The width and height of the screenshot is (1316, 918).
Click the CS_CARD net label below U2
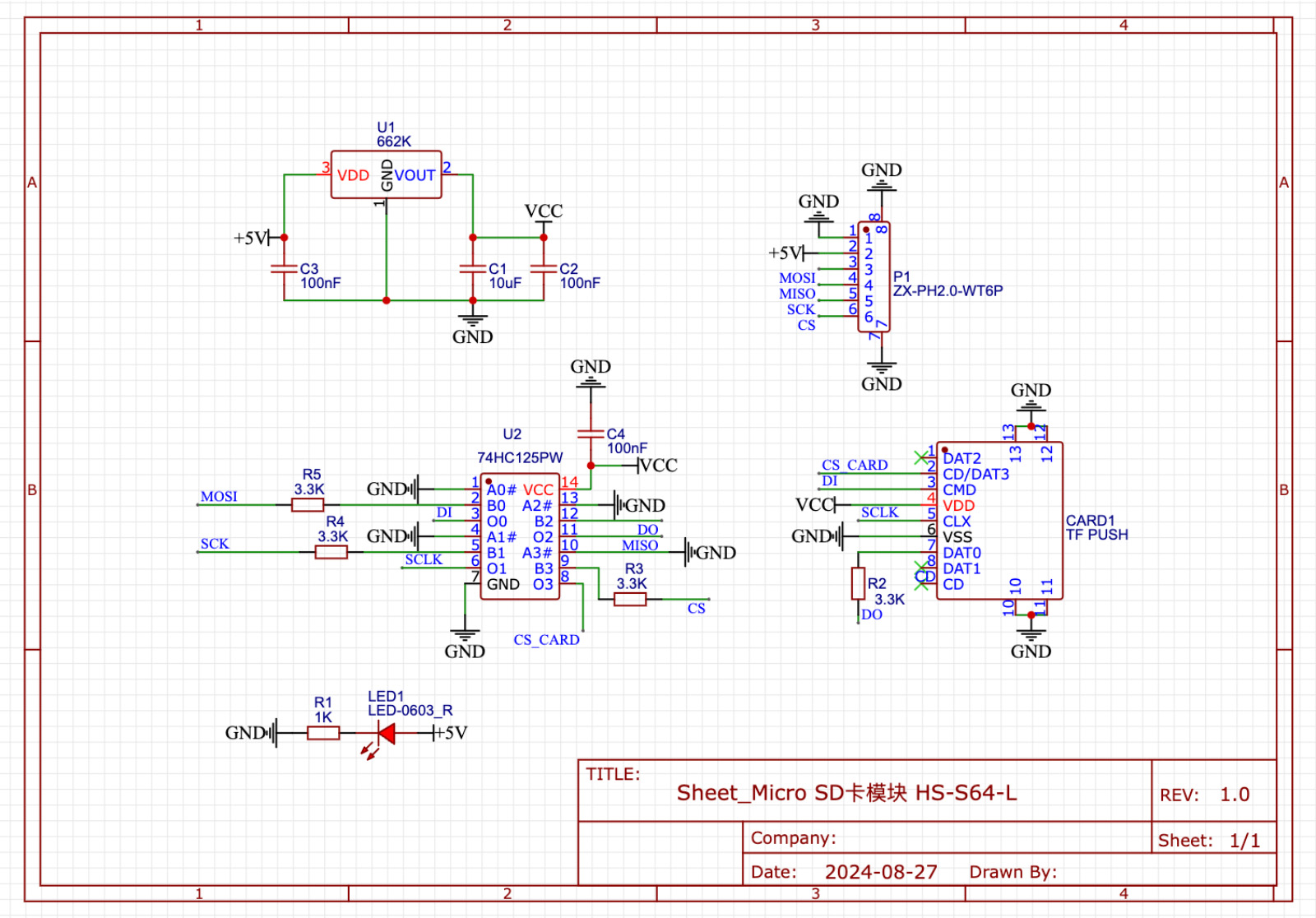[546, 640]
